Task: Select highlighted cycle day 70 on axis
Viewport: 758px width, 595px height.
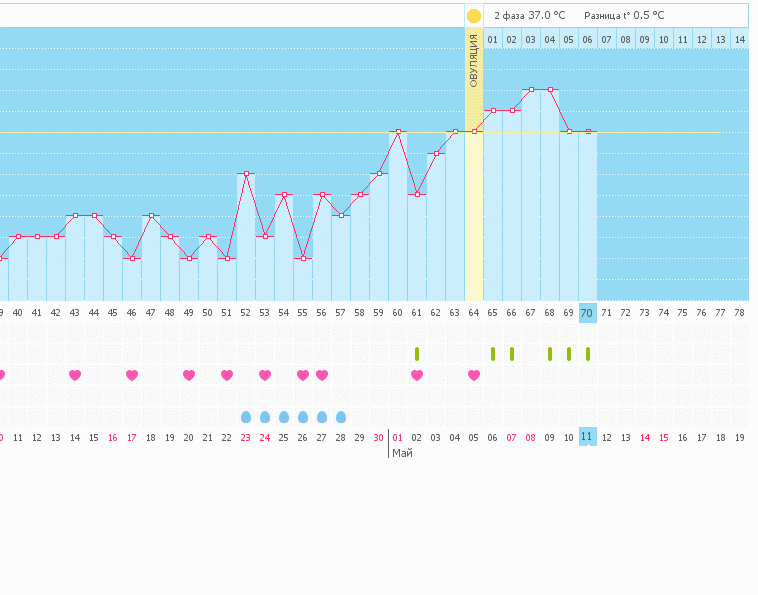Action: click(588, 313)
